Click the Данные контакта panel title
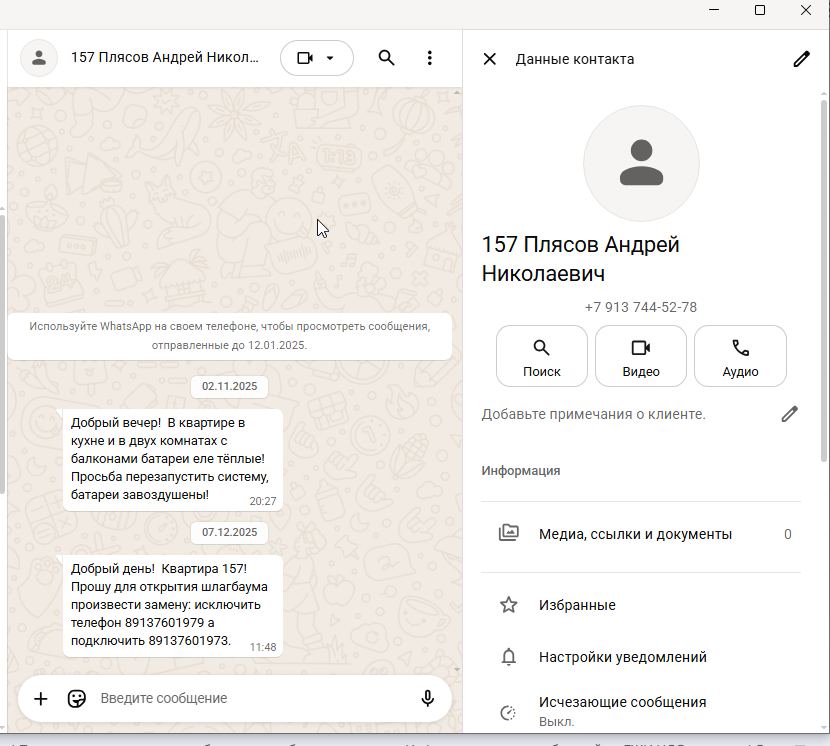The width and height of the screenshot is (830, 746). coord(575,59)
